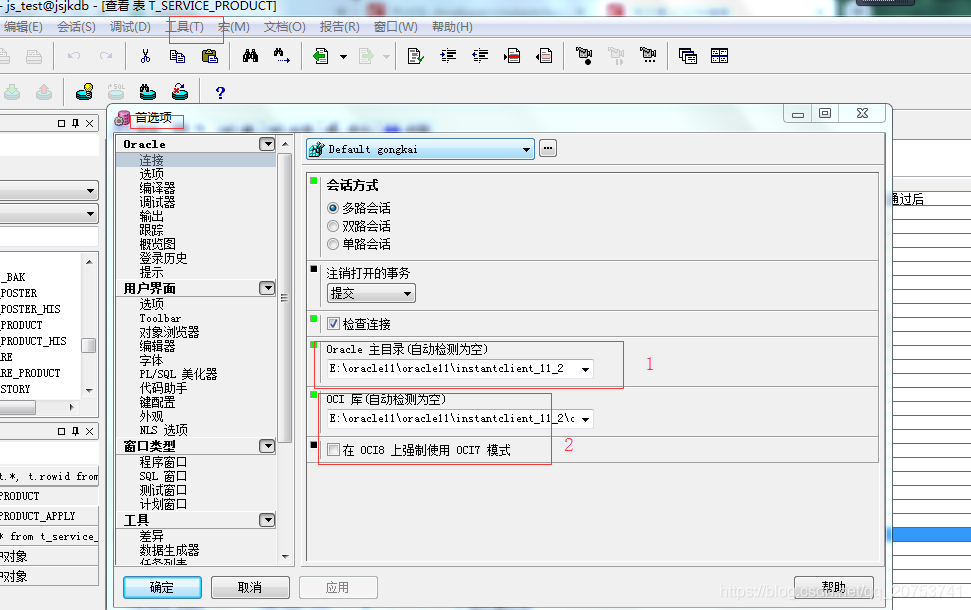Open the 报告(R) menu
The width and height of the screenshot is (971, 610).
339,27
